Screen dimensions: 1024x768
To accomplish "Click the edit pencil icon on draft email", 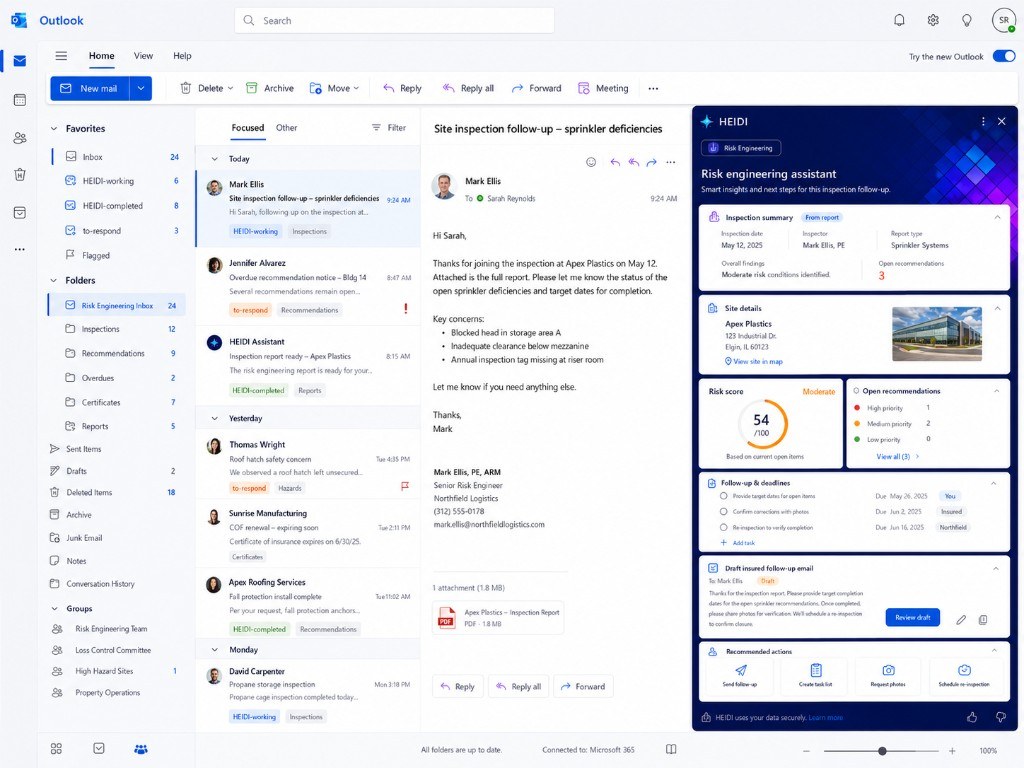I will coord(961,620).
